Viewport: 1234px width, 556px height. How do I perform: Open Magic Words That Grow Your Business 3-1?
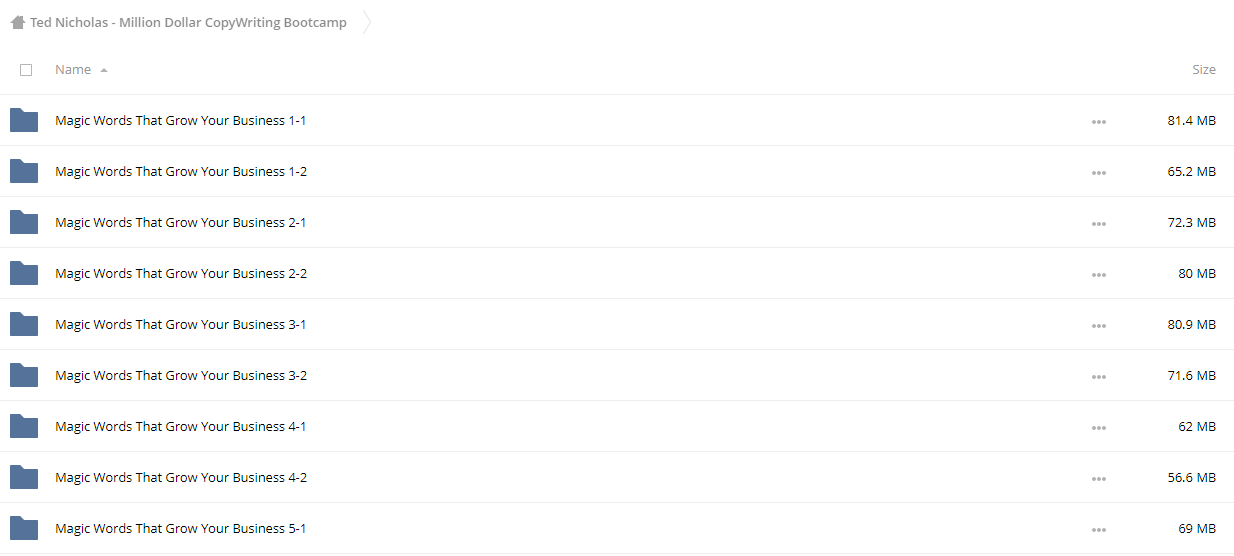(181, 324)
